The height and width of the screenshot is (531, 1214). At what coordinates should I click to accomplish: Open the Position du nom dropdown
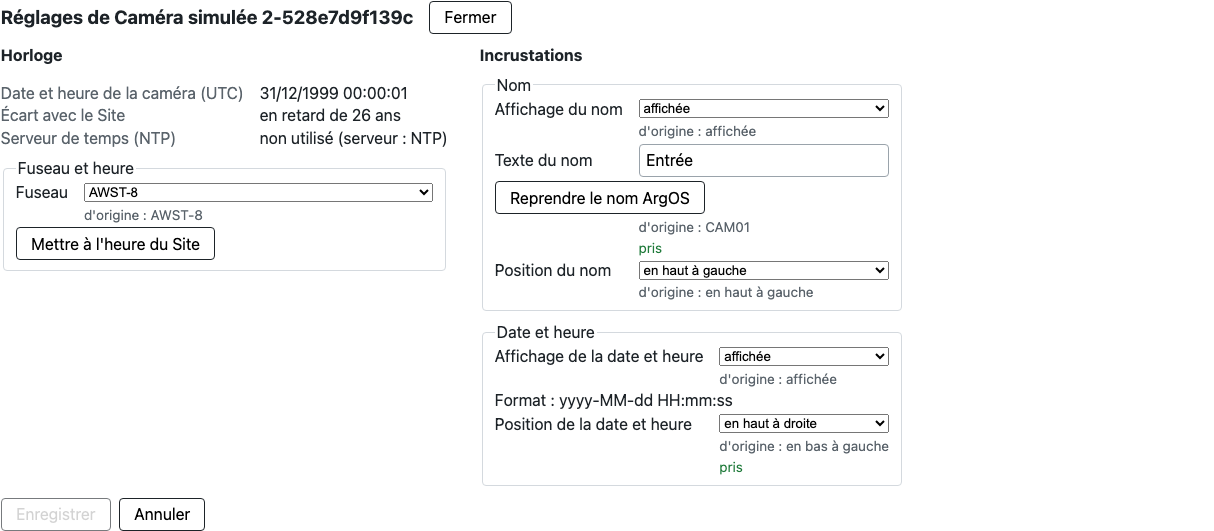pos(763,270)
